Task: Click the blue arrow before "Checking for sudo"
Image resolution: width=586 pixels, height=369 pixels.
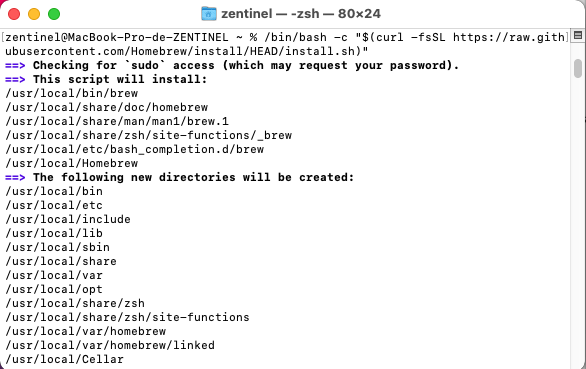Action: click(x=15, y=65)
